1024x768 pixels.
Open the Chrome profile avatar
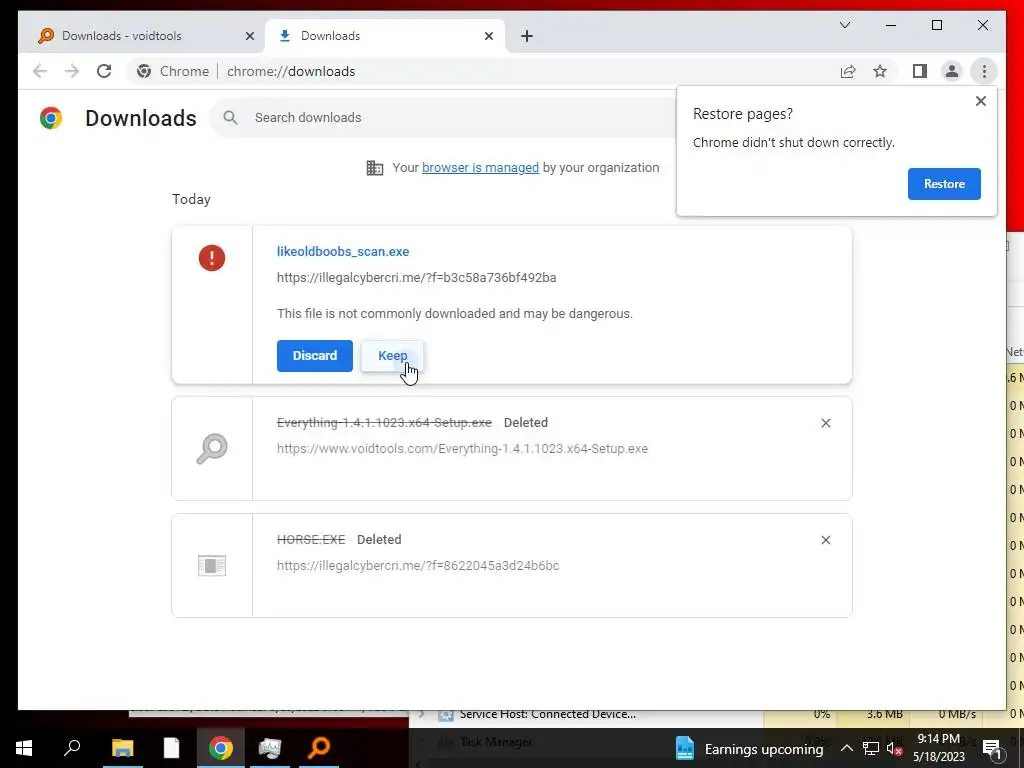tap(952, 71)
